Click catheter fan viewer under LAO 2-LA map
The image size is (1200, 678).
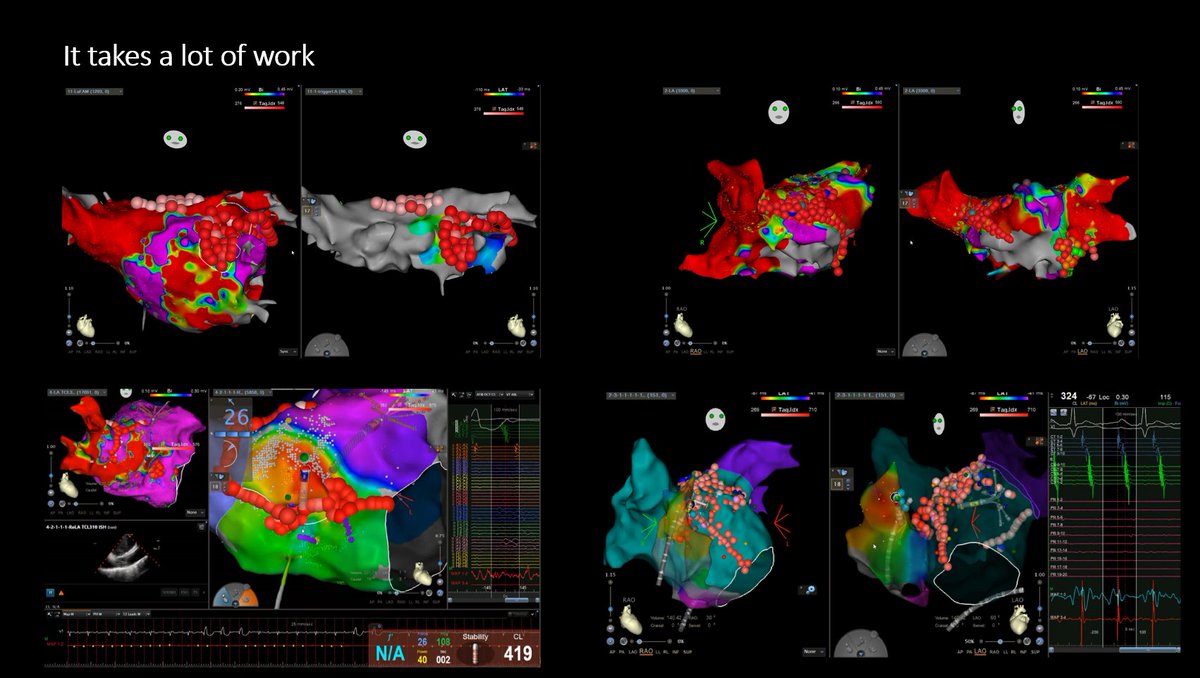[x=926, y=346]
